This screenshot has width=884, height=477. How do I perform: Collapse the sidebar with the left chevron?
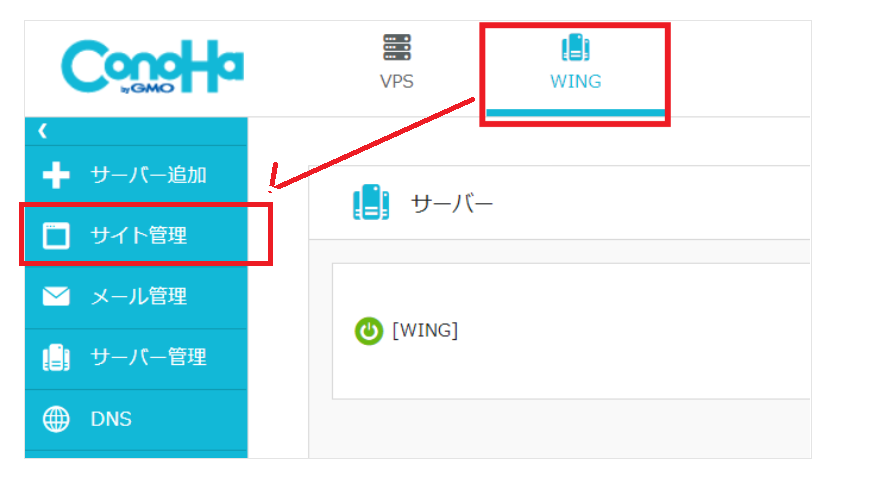tap(42, 131)
